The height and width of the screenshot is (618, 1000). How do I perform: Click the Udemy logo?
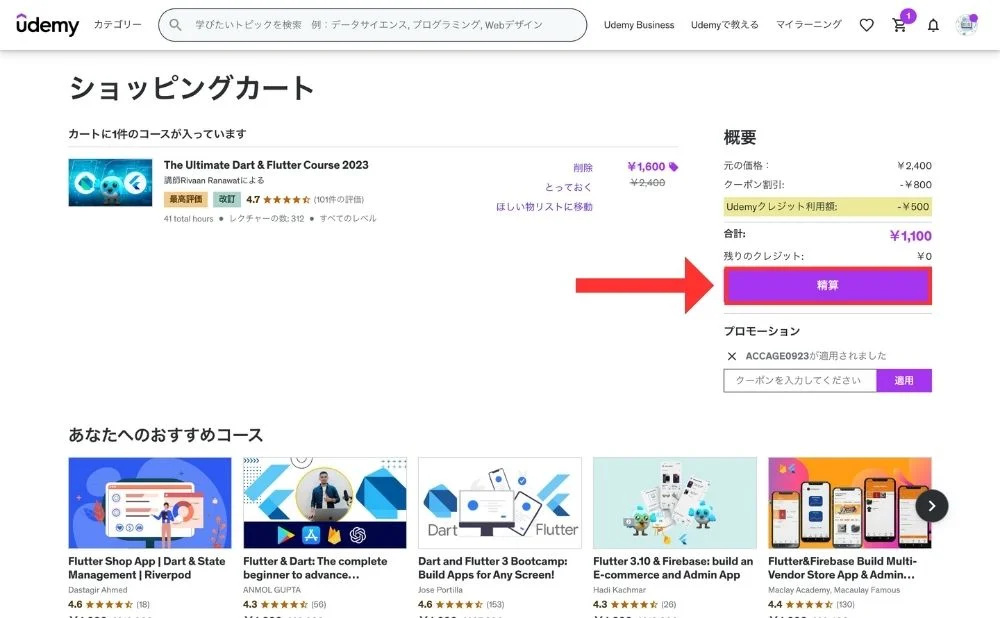click(47, 25)
